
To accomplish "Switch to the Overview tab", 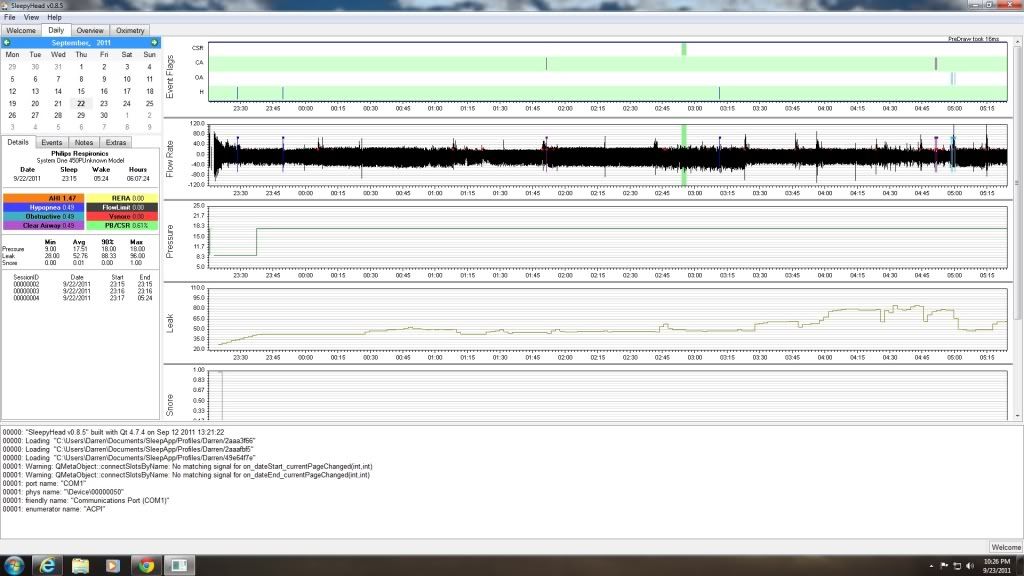I will pos(90,31).
